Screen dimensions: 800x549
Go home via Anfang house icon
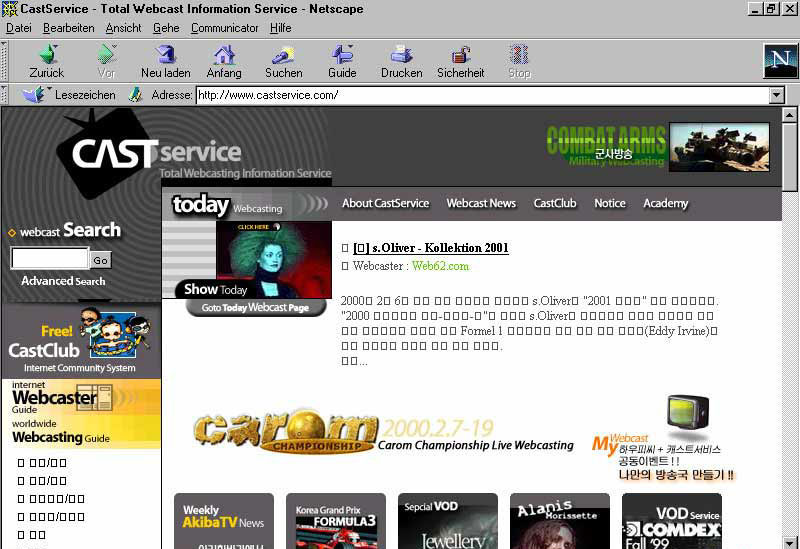click(x=224, y=55)
